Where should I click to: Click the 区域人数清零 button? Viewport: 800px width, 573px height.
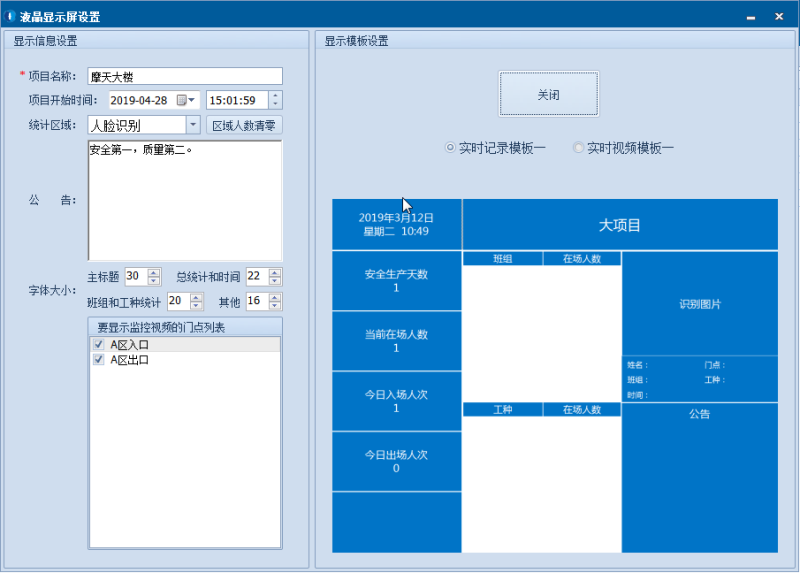point(244,125)
